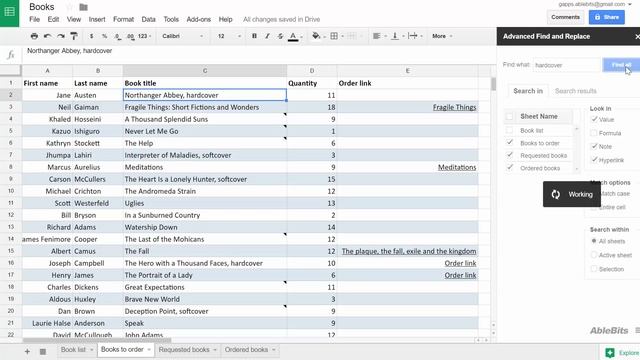Add a new sheet with plus icon
The image size is (640, 360).
coord(27,351)
